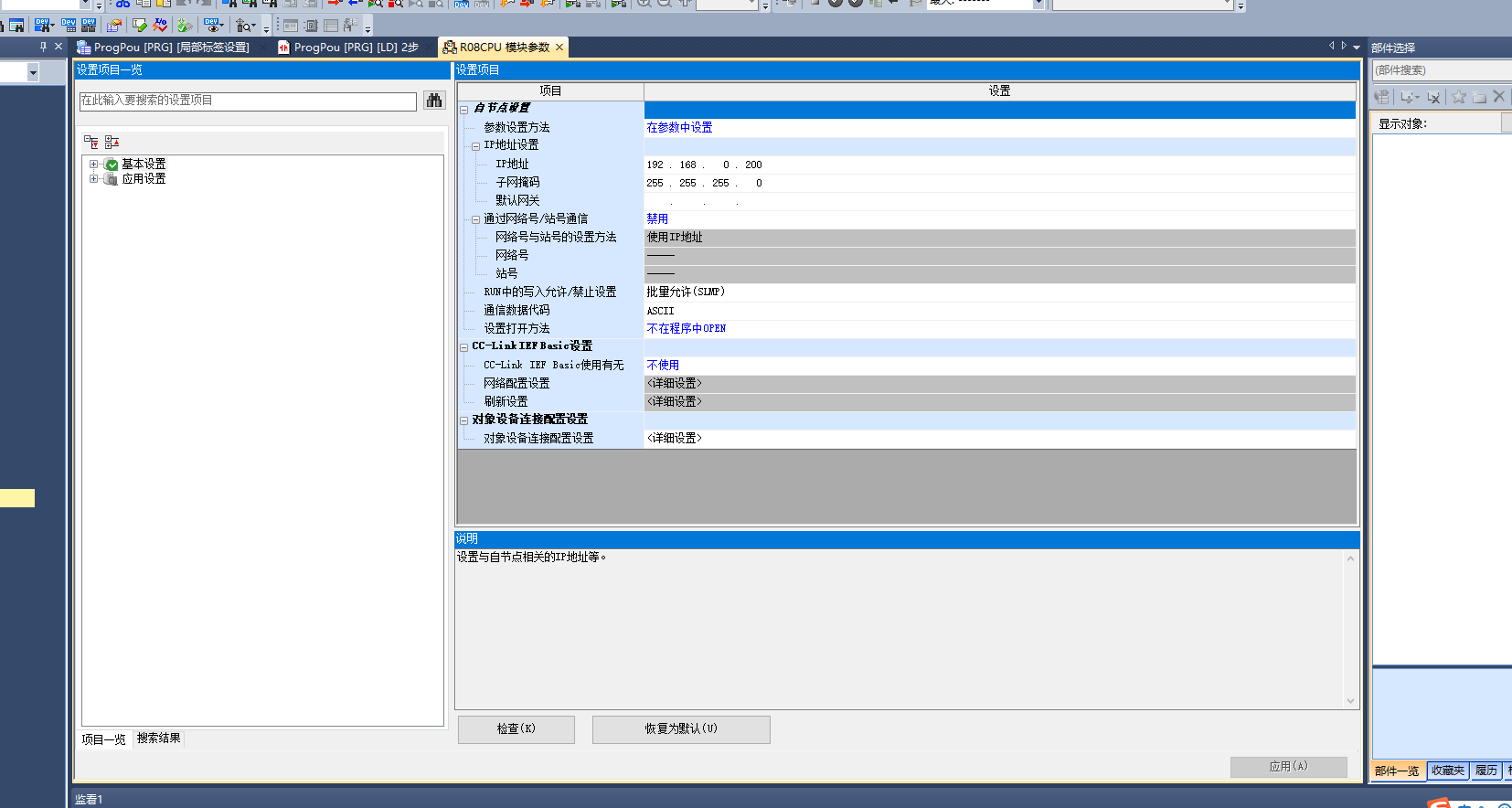Expand the 基本设置 tree node

(x=93, y=165)
